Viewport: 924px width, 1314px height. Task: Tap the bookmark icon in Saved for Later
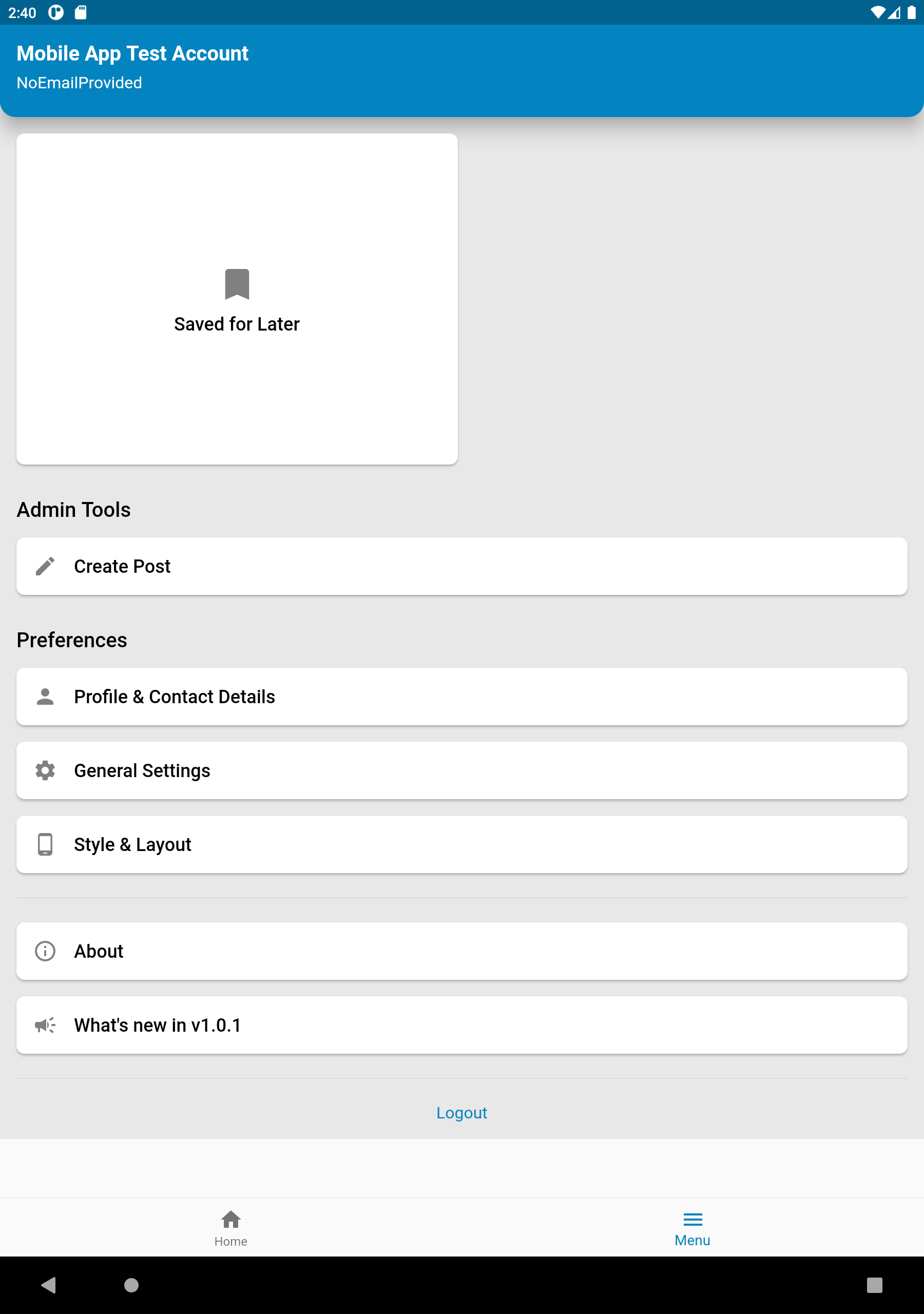(x=237, y=284)
